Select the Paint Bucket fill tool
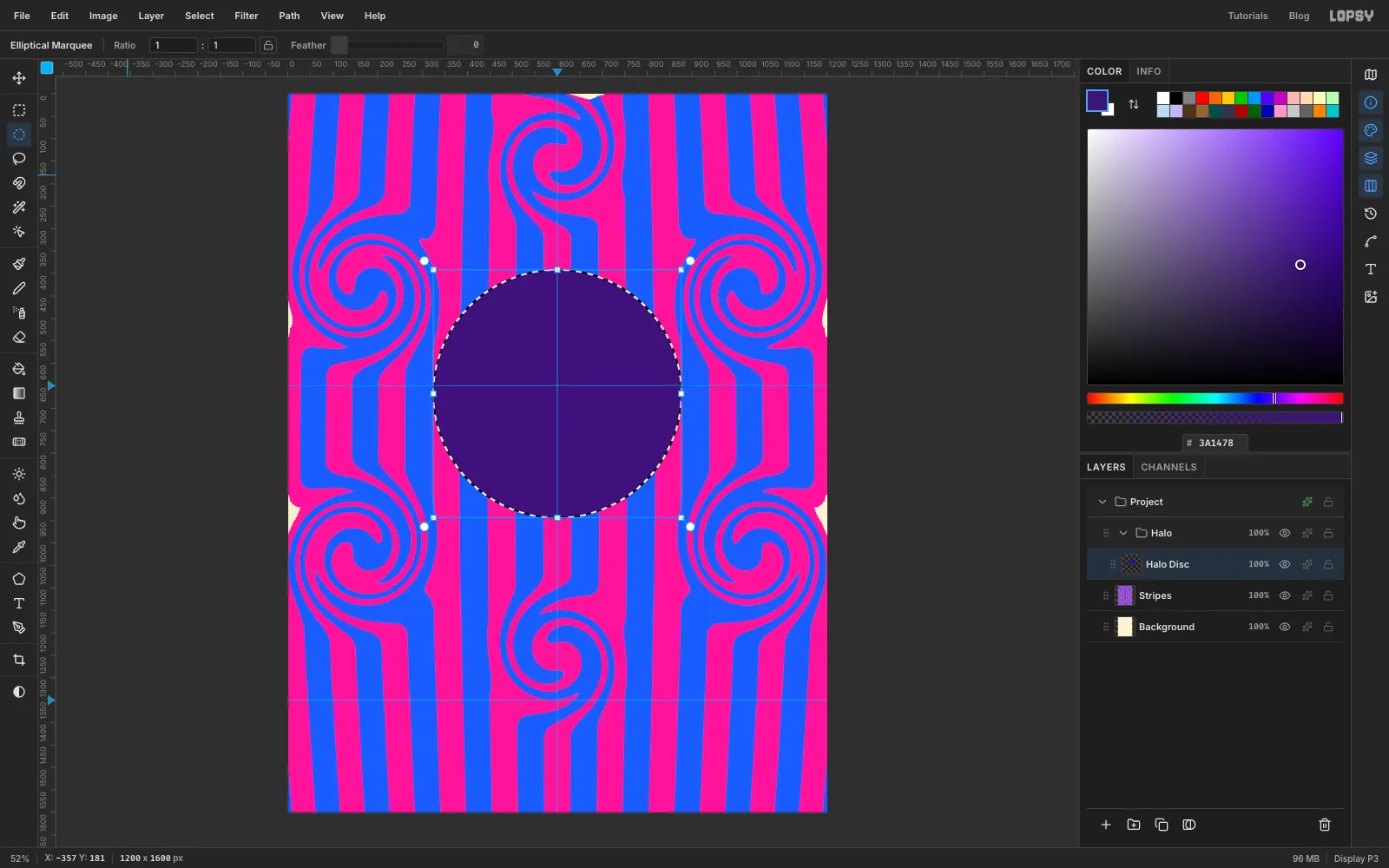This screenshot has width=1389, height=868. click(x=19, y=369)
